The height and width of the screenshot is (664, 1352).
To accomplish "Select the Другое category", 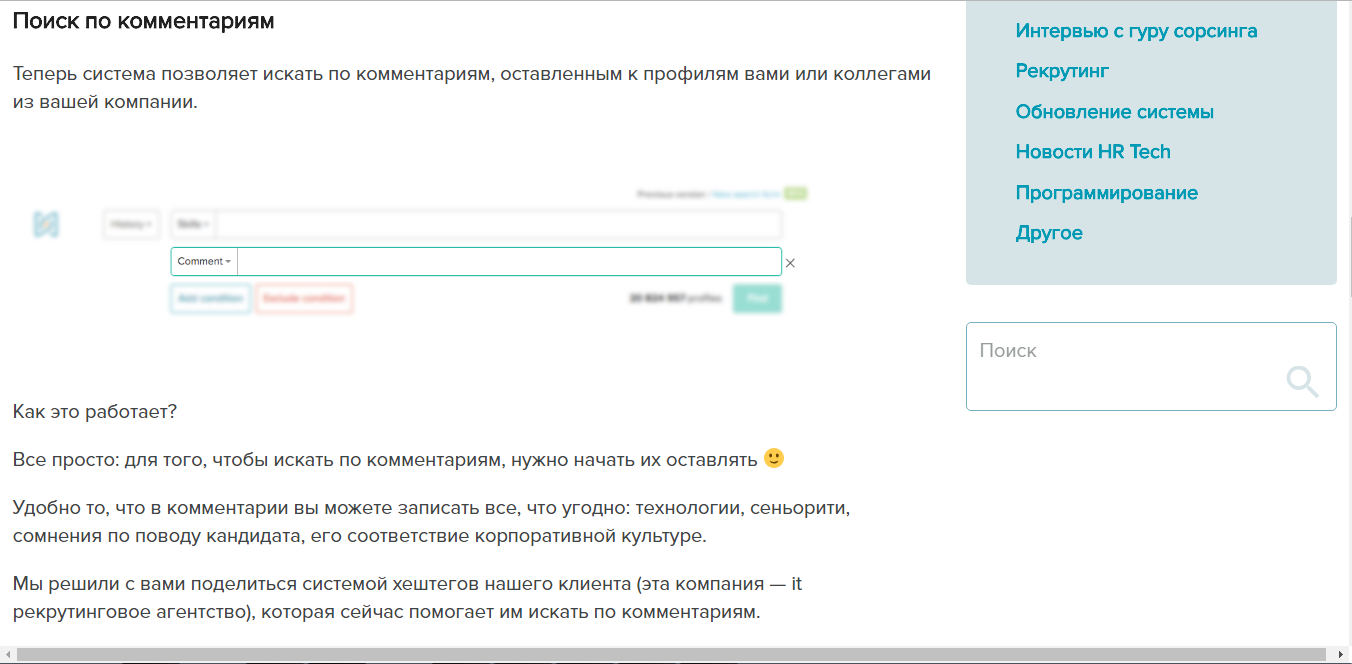I will point(1049,232).
